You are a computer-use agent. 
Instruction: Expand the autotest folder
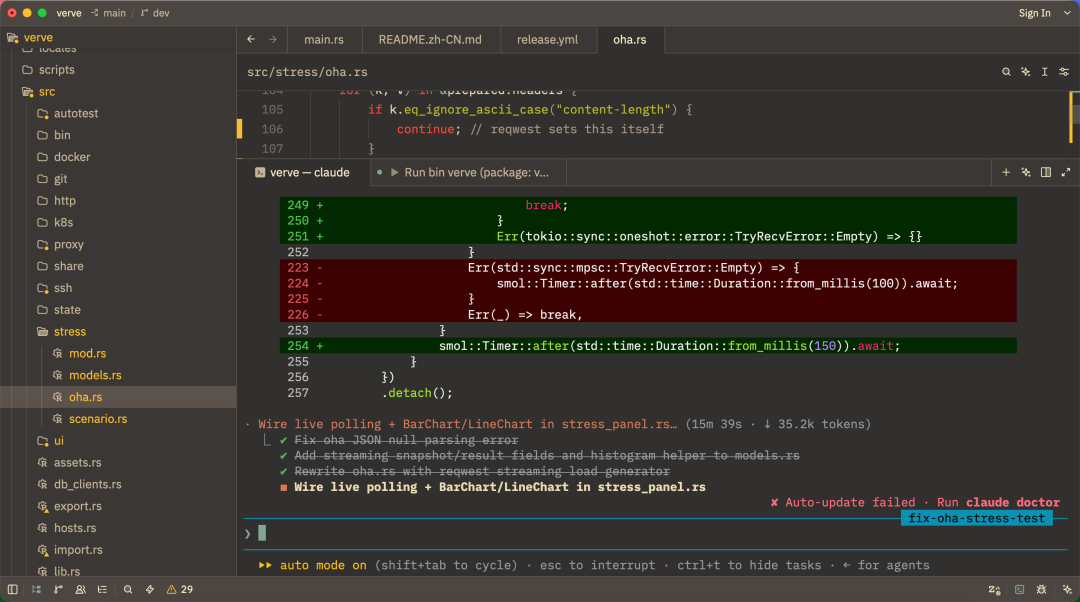118,114
